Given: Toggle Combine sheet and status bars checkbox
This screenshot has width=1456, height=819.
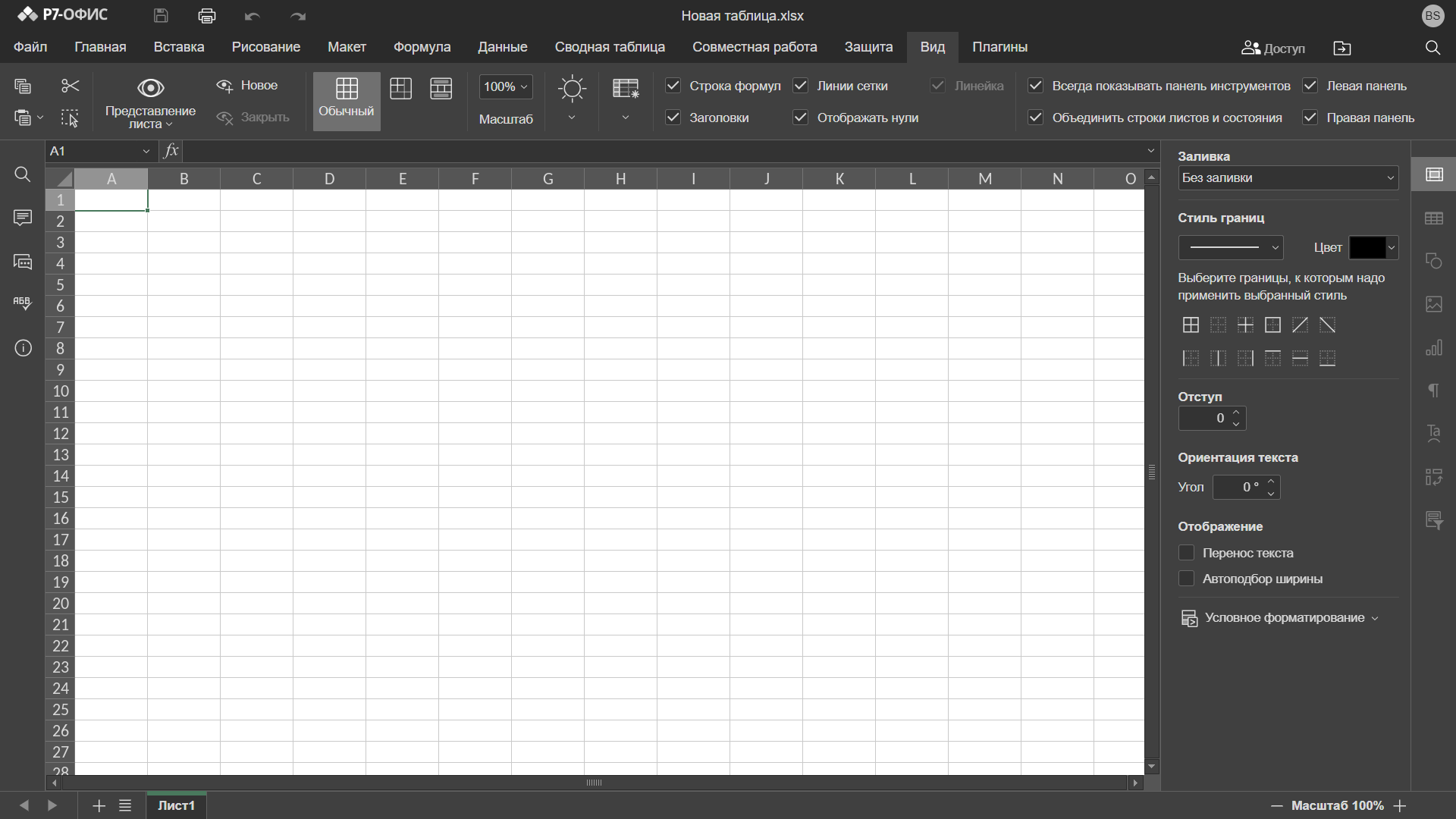Looking at the screenshot, I should (1035, 118).
